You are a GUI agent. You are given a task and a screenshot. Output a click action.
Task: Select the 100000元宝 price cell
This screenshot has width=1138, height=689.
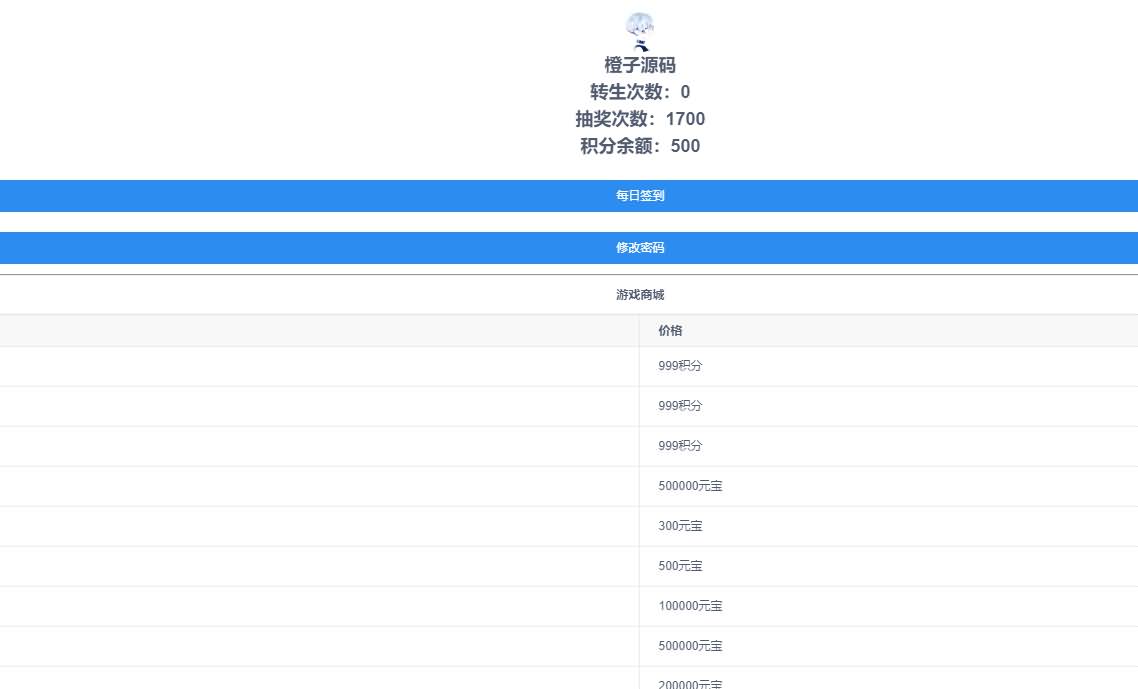pos(690,606)
